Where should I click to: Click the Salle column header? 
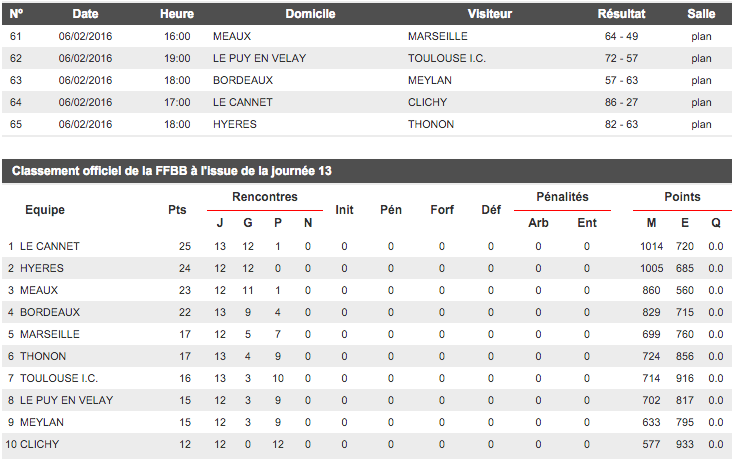tap(701, 14)
